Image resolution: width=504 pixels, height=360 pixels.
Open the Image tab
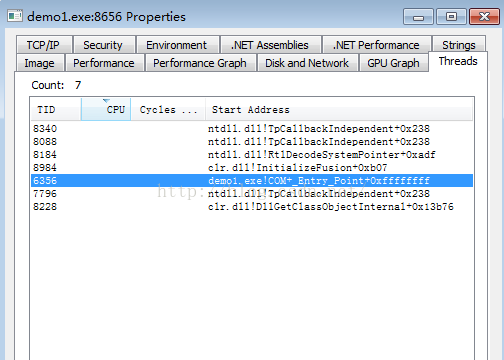40,63
